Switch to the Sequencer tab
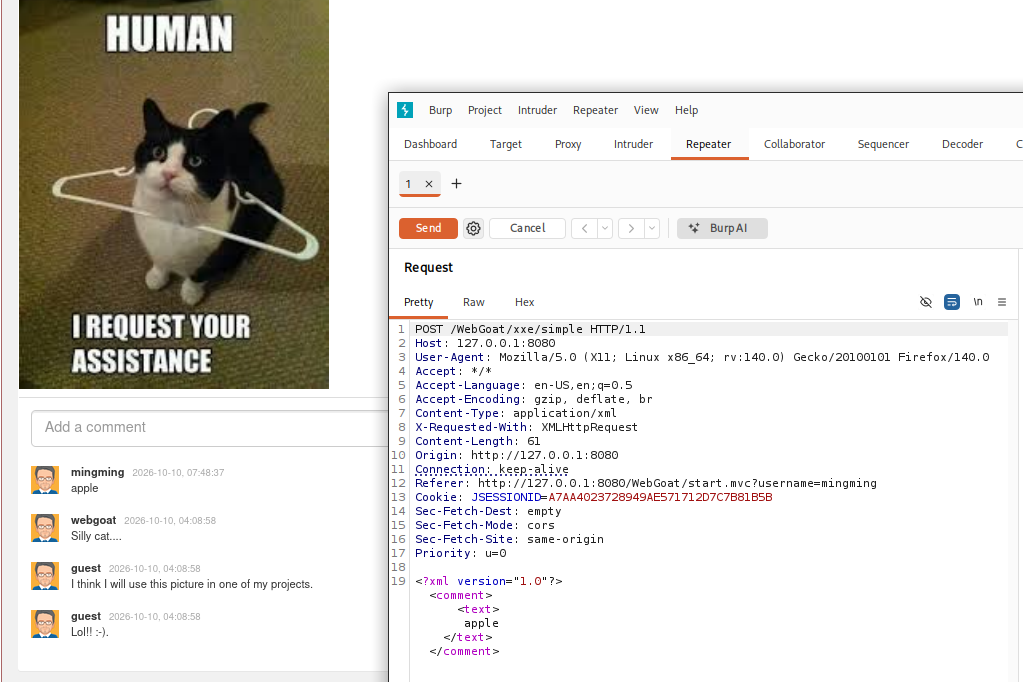The image size is (1023, 682). pos(883,144)
